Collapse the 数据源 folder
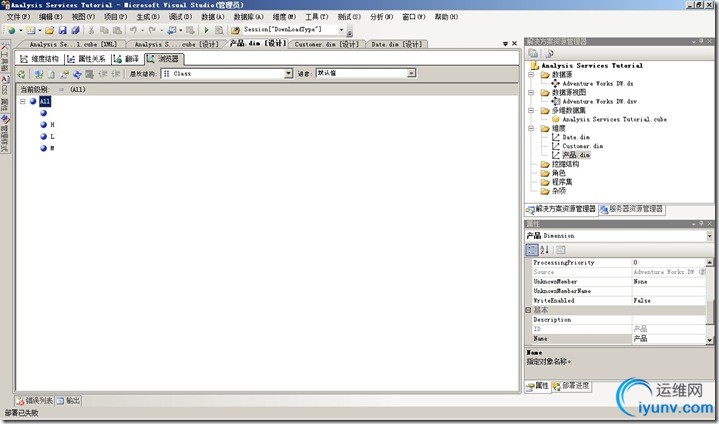Screen dimensions: 719x424 (531, 74)
